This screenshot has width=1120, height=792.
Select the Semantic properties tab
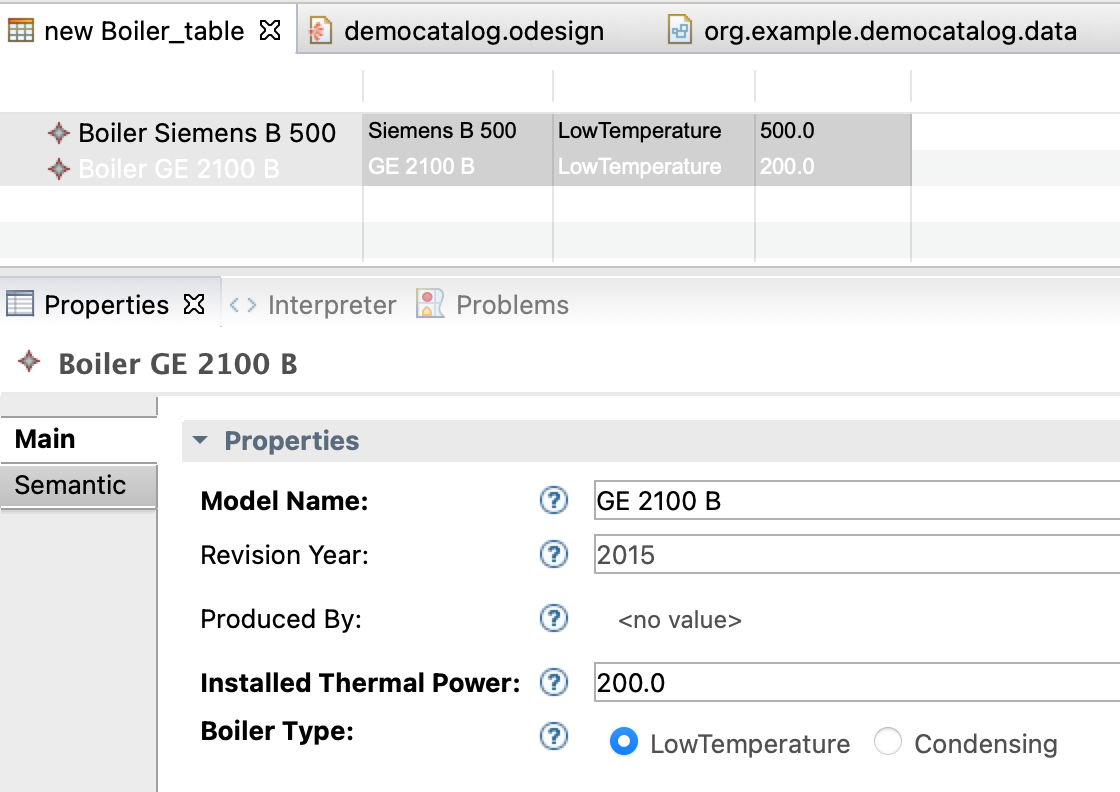(x=79, y=486)
